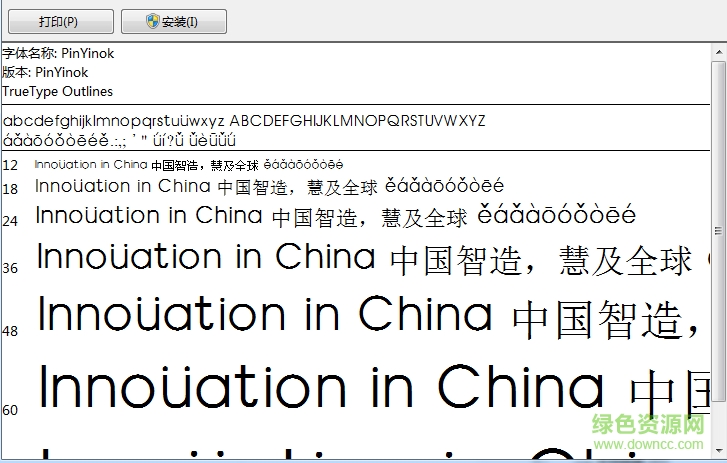Click the lowercase and uppercase alphabet sample line
Screen dimensions: 727x463
tap(244, 121)
